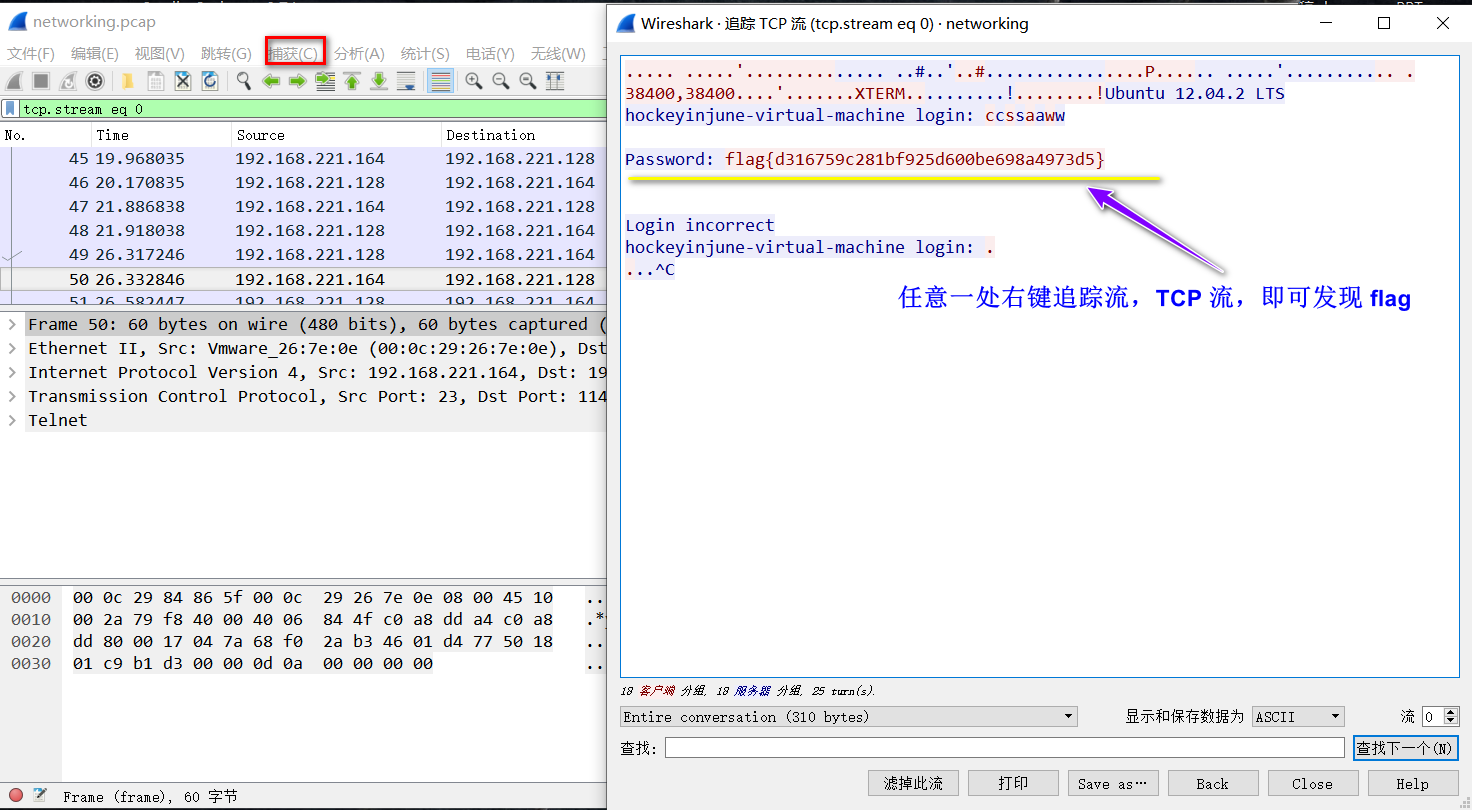The width and height of the screenshot is (1472, 810).
Task: Click the find packet magnifier icon
Action: click(243, 81)
